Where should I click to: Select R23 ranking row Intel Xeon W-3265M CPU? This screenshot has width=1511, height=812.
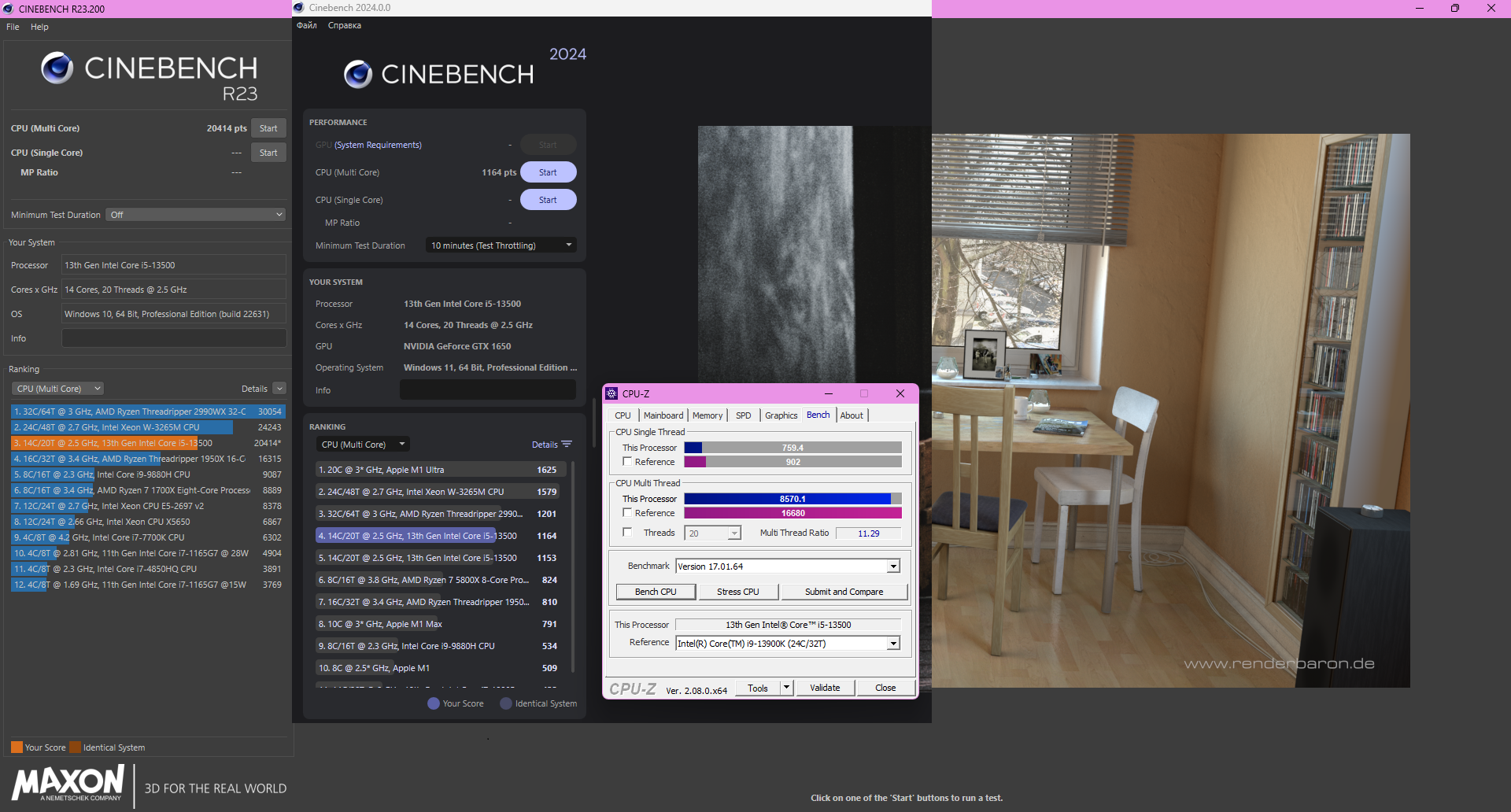pos(148,427)
